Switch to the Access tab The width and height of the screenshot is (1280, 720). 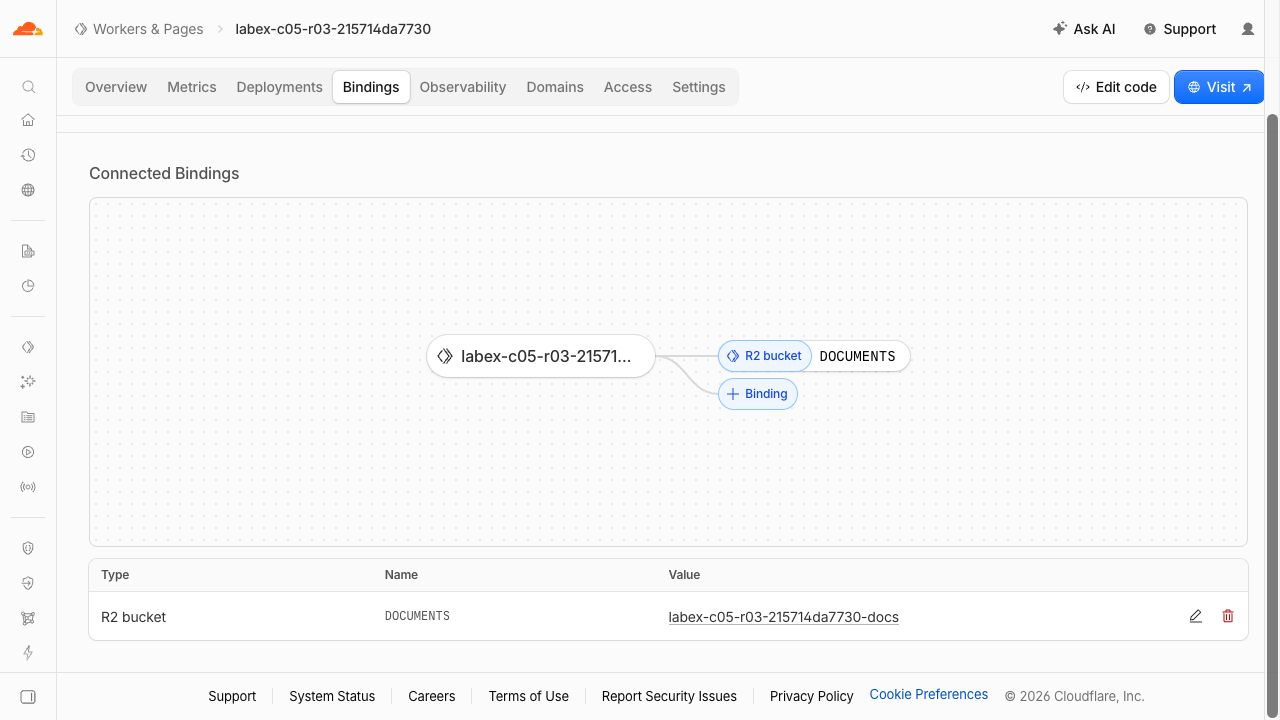628,87
